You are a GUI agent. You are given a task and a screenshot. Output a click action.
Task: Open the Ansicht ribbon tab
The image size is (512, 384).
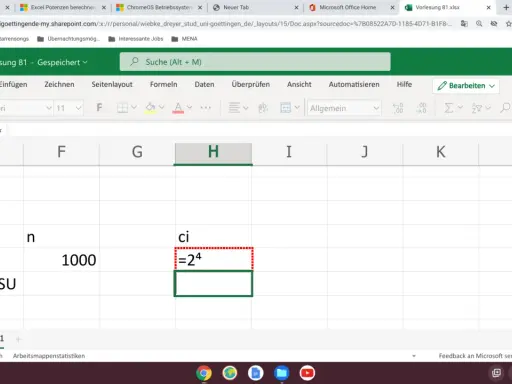pyautogui.click(x=299, y=84)
